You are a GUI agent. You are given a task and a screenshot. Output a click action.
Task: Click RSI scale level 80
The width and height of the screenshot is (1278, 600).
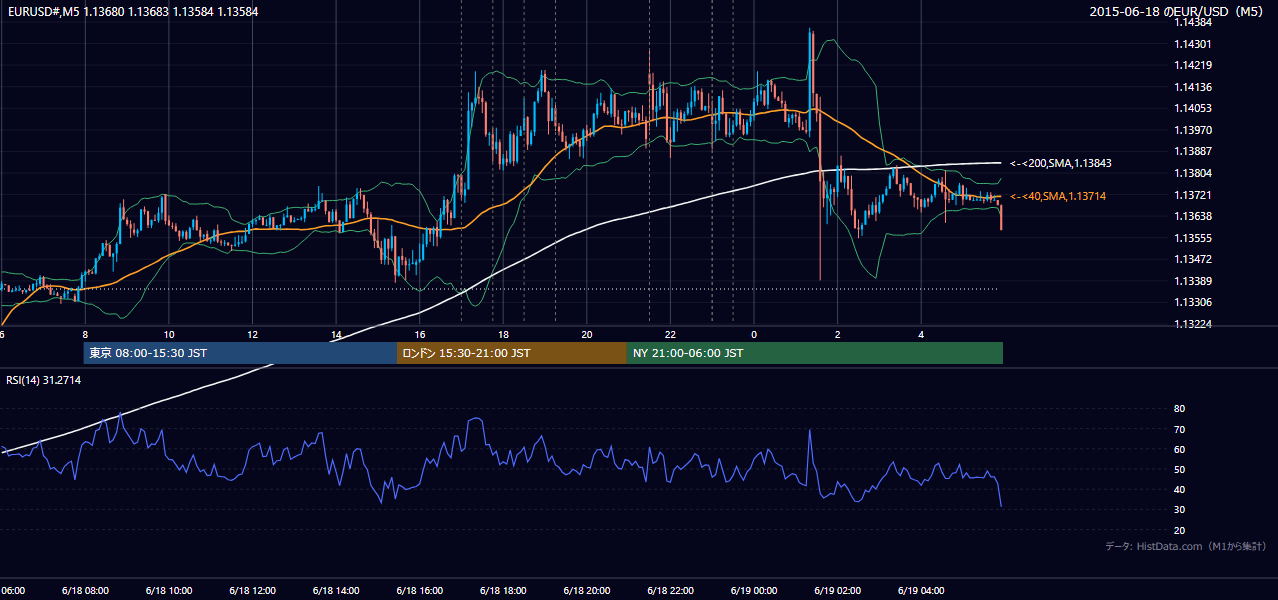coord(1179,409)
